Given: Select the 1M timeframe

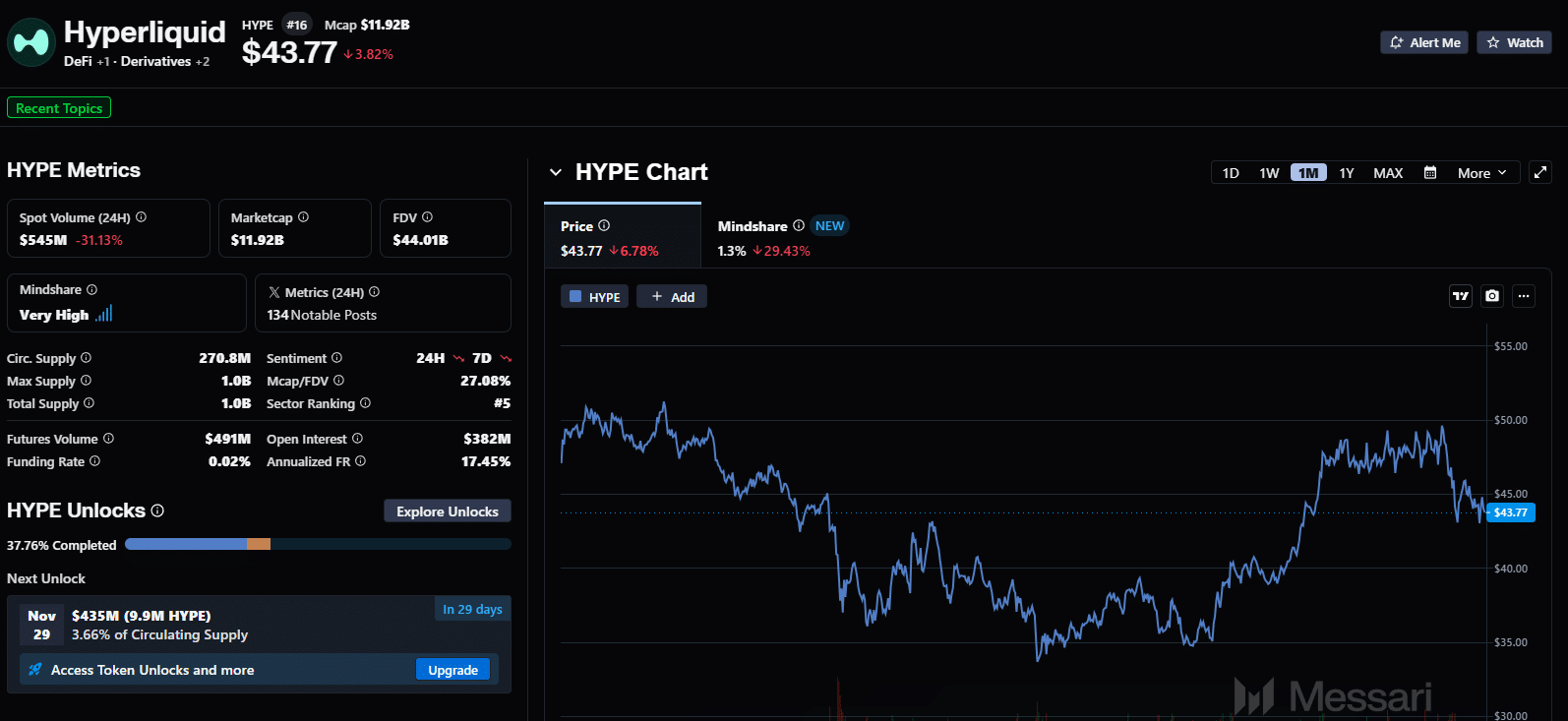Looking at the screenshot, I should point(1308,173).
